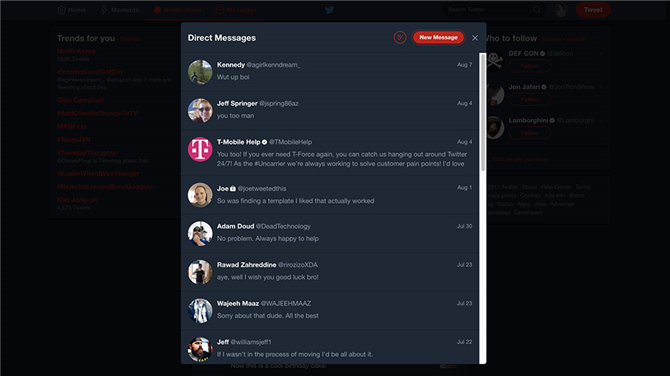Open message 'So was finding a template'
This screenshot has width=670, height=376.
click(329, 195)
